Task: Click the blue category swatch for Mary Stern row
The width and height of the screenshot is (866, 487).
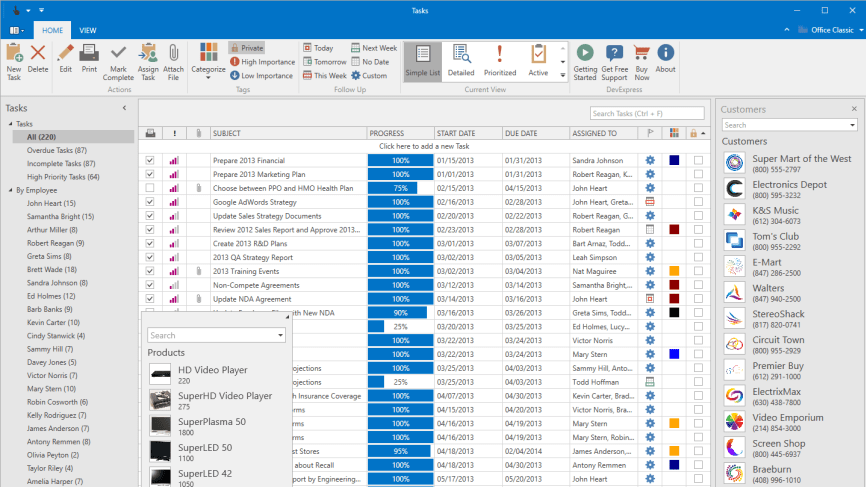Action: tap(674, 354)
